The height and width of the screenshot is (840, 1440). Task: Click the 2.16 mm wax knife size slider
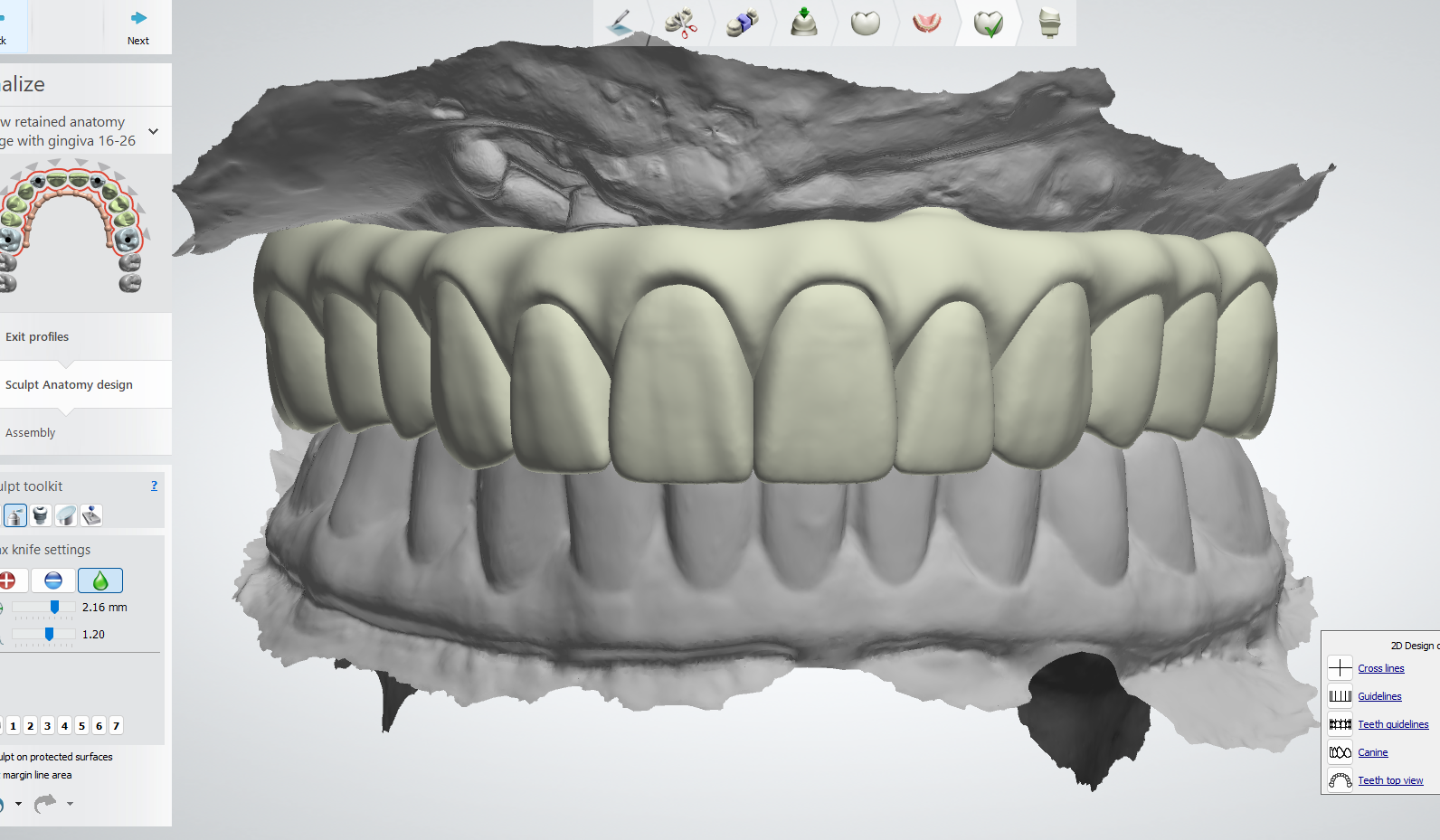coord(54,608)
